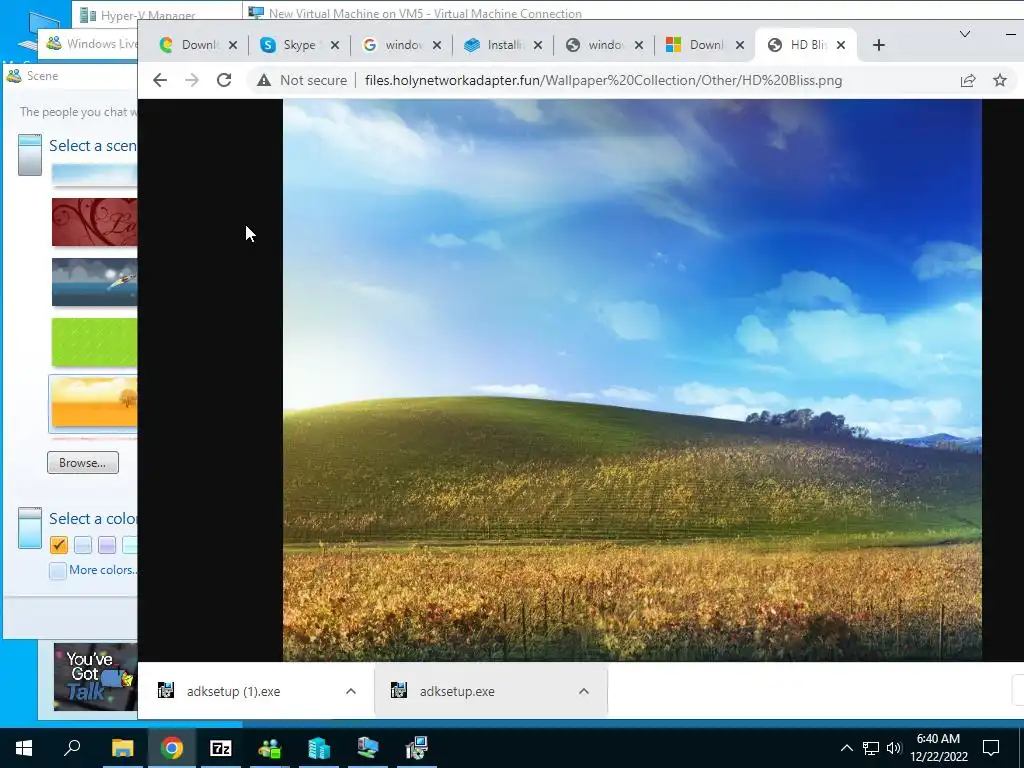Click the address bar URL
1024x768 pixels.
click(603, 80)
